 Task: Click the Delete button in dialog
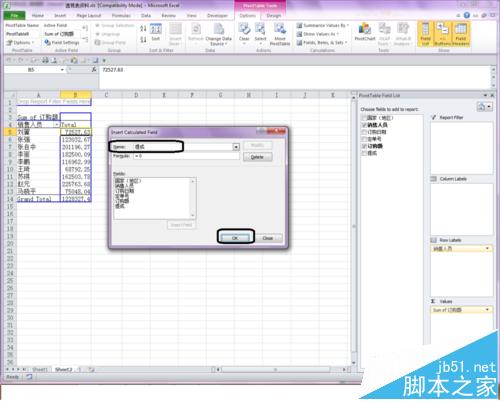tap(257, 157)
